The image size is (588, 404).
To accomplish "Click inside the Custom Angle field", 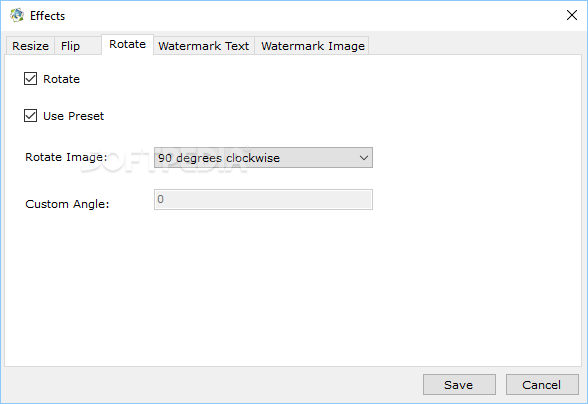I will pyautogui.click(x=263, y=199).
